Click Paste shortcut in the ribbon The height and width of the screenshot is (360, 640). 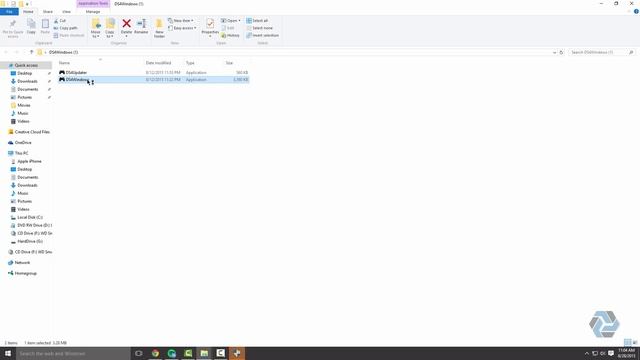tap(69, 35)
